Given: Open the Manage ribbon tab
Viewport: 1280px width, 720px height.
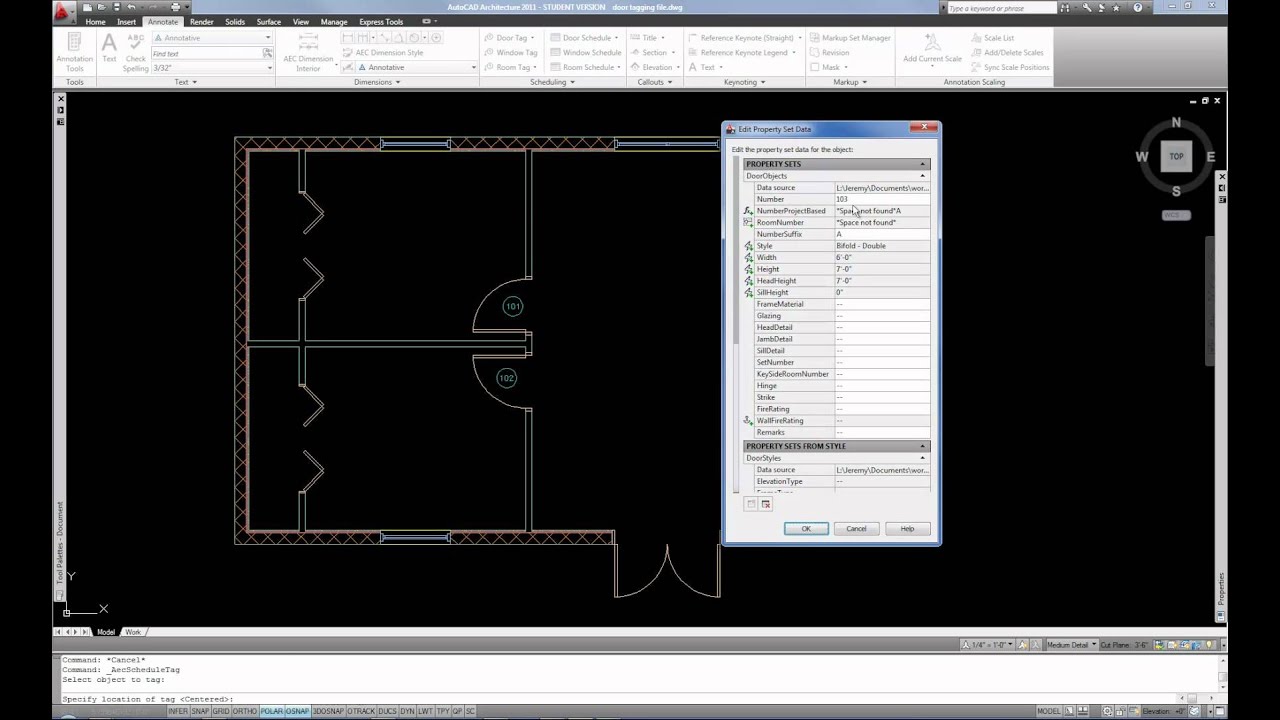Looking at the screenshot, I should (x=334, y=22).
